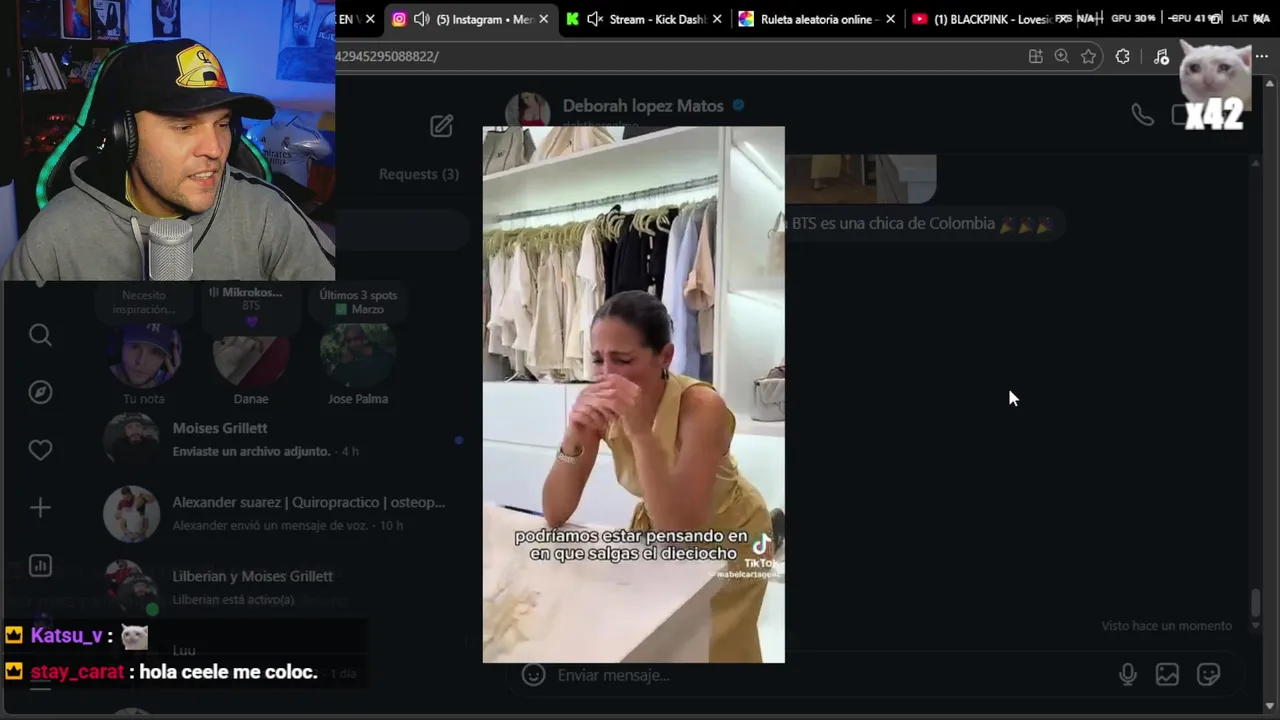The image size is (1280, 720).
Task: Start a new message with compose icon
Action: [x=441, y=125]
